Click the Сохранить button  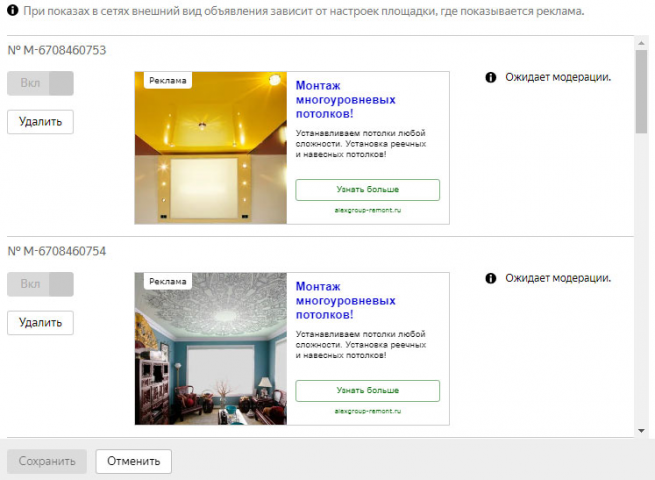point(47,461)
